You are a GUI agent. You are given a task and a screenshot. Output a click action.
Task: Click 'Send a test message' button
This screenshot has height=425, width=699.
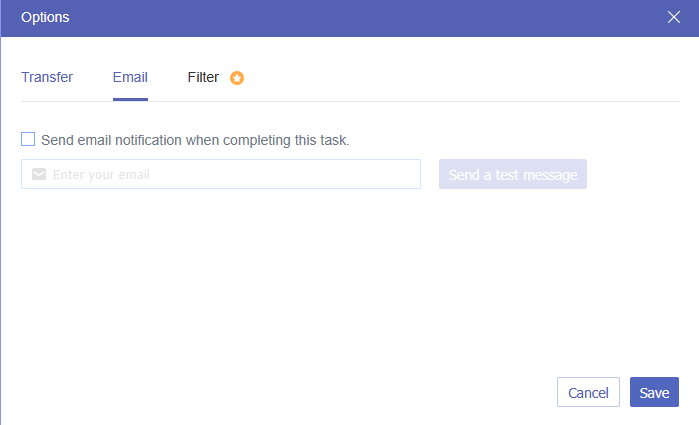(513, 174)
